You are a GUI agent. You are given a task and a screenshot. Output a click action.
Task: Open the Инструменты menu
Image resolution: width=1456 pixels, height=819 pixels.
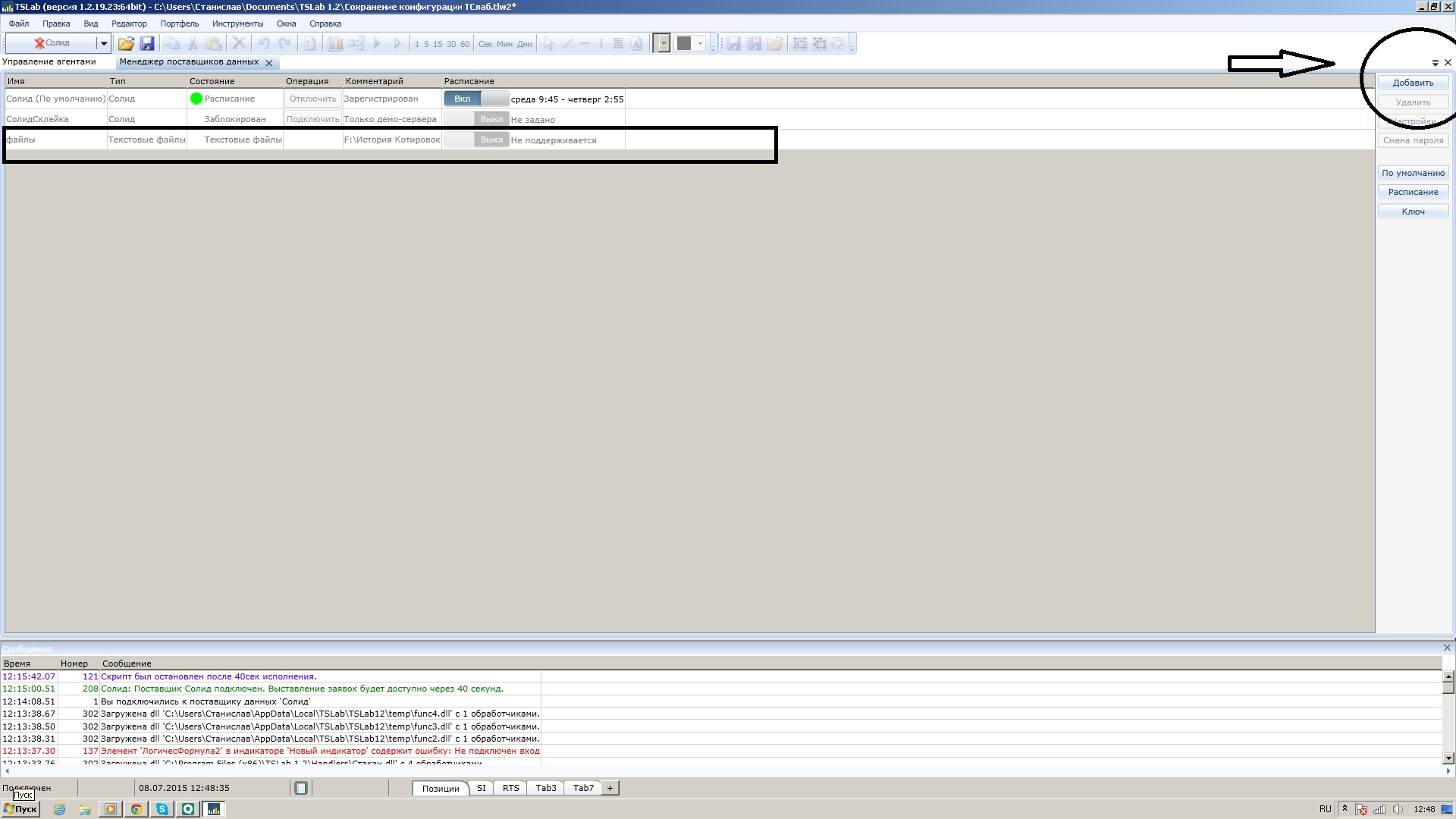click(237, 24)
